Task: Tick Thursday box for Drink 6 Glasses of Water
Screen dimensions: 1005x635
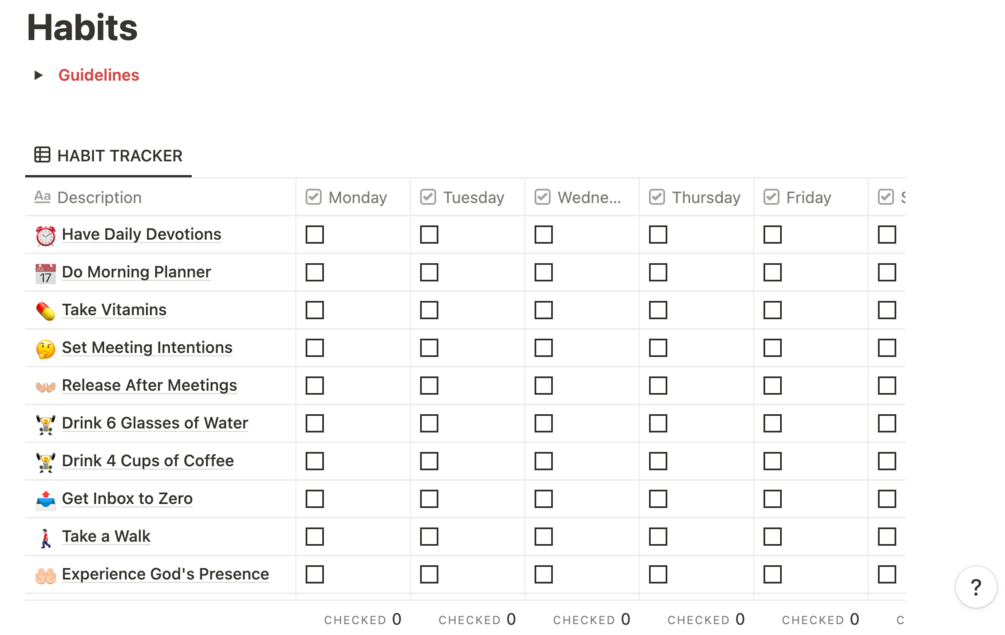Action: 658,423
